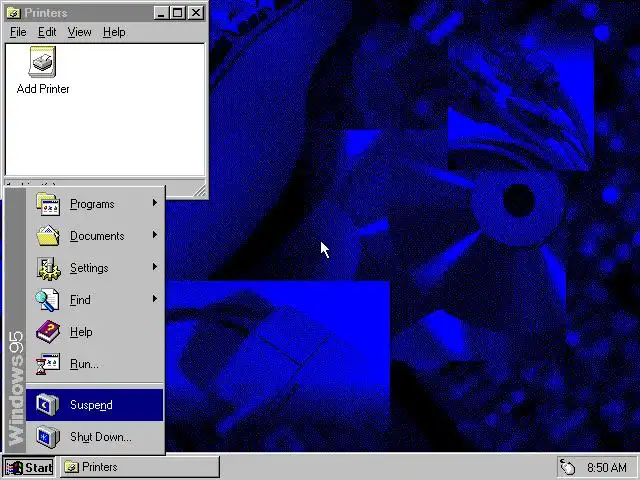Maximize the Printers window
Screen dimensions: 640x480
tap(178, 13)
